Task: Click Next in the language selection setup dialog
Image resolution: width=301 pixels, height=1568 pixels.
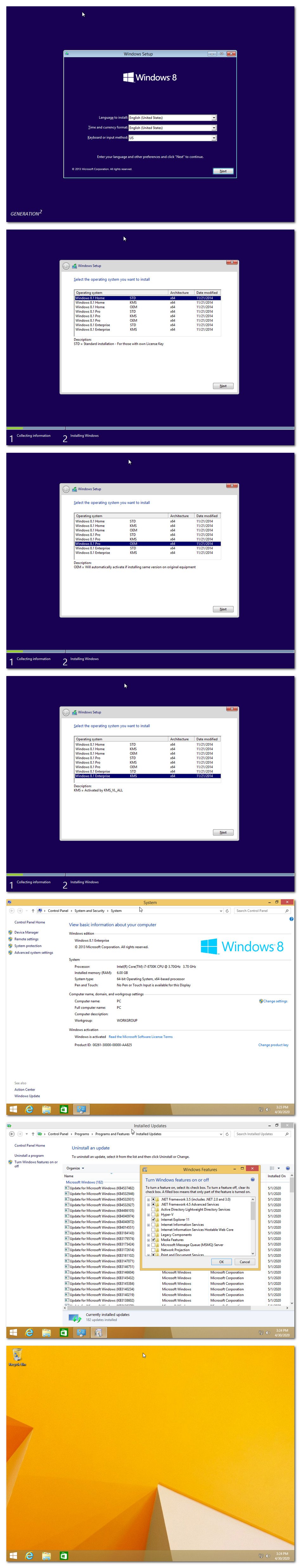Action: coord(223,171)
